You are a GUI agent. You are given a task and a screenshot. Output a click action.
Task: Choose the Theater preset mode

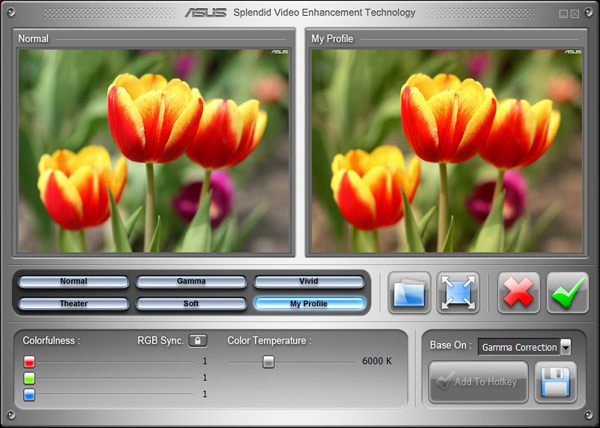click(74, 303)
